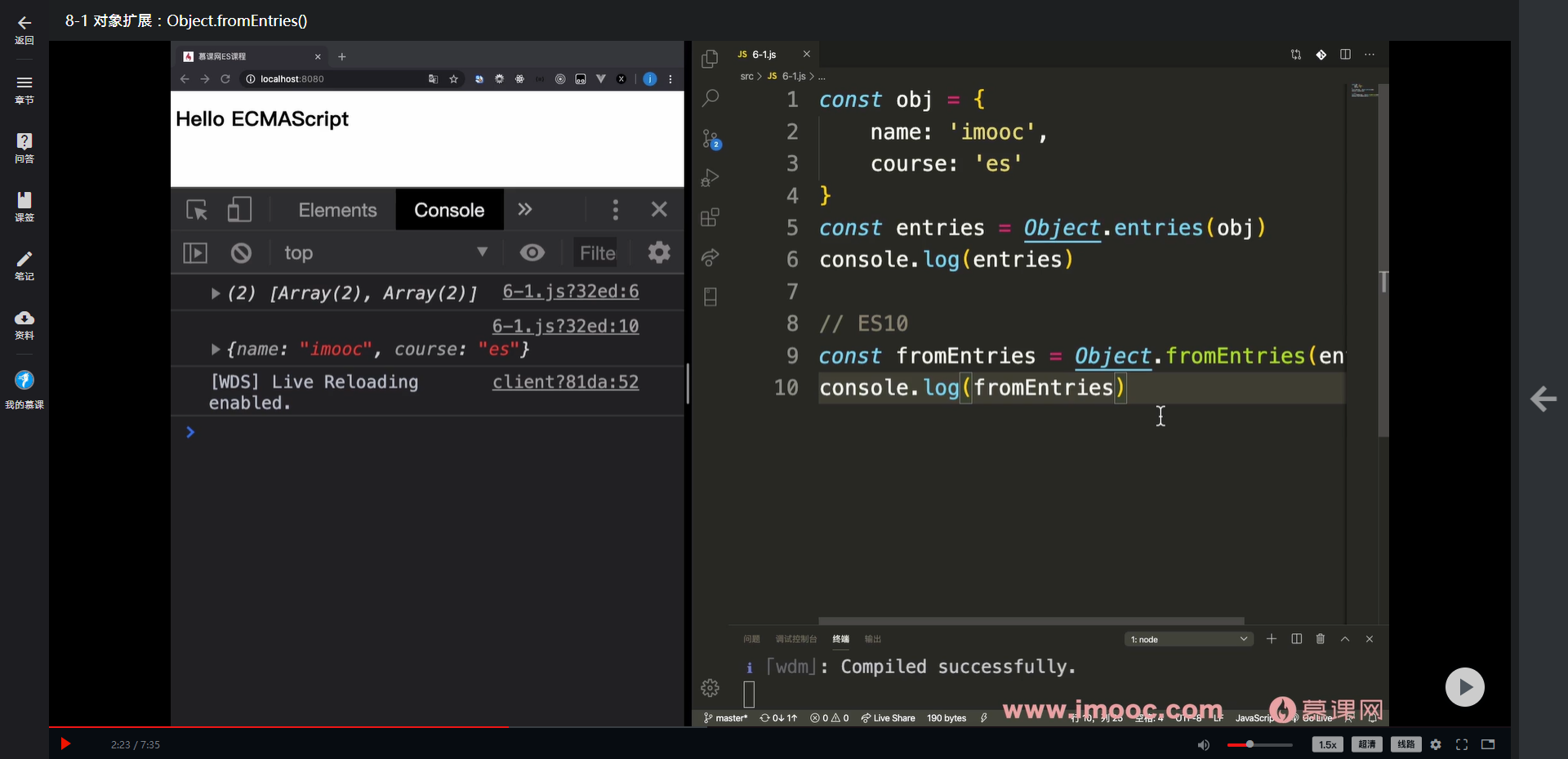Click the master* git branch status
This screenshot has height=759, width=1568.
point(726,718)
